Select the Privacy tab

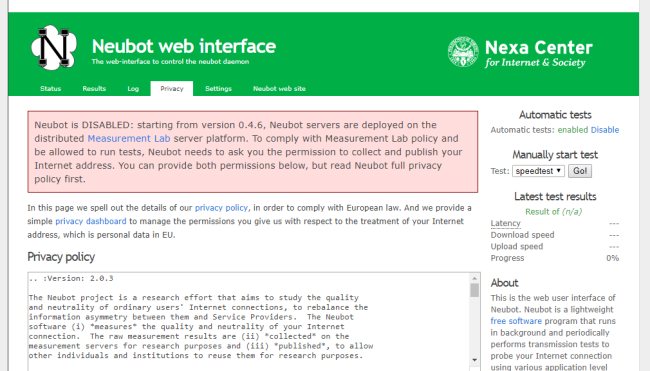click(172, 89)
